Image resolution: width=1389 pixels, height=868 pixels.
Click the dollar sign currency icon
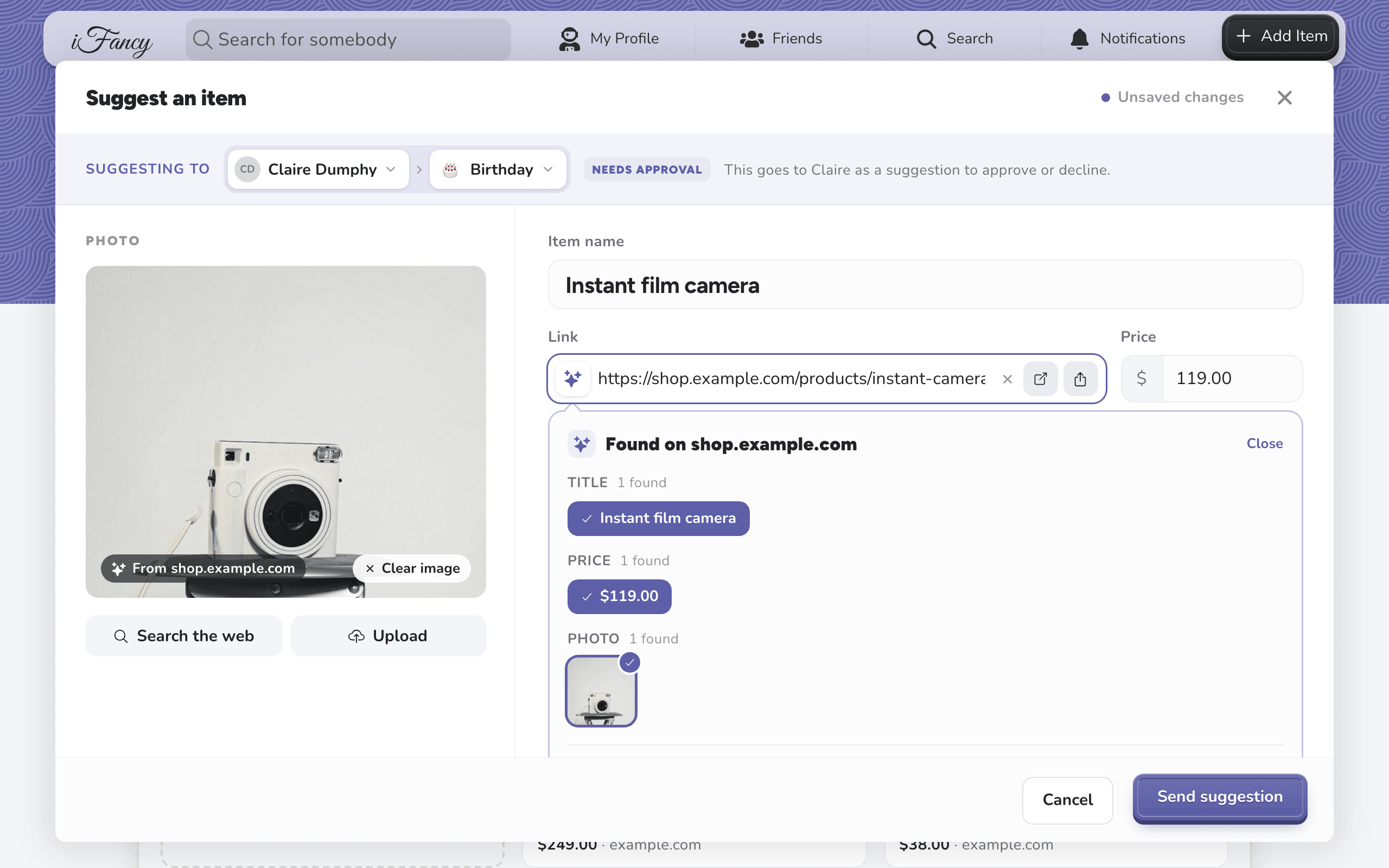click(x=1142, y=378)
